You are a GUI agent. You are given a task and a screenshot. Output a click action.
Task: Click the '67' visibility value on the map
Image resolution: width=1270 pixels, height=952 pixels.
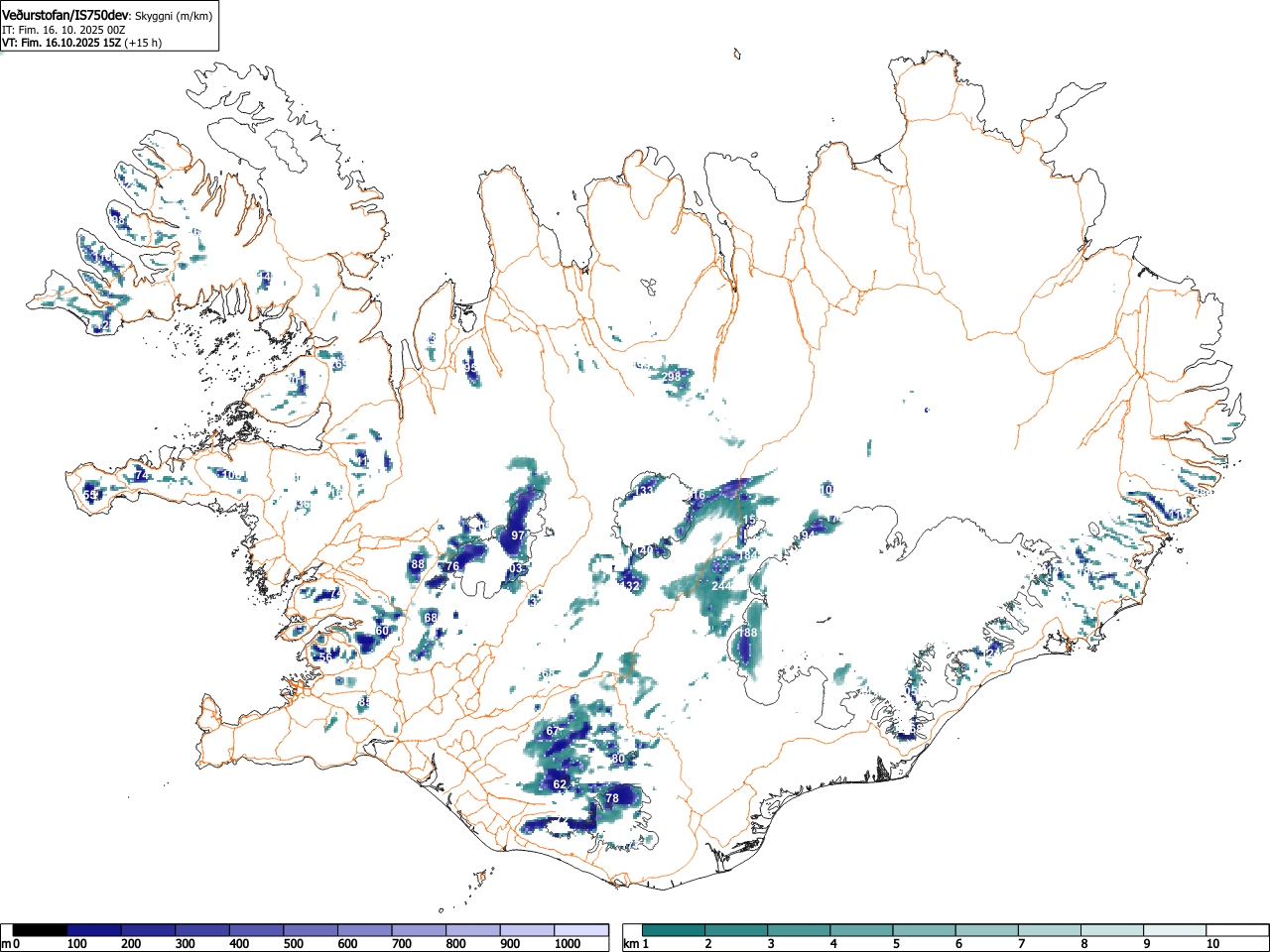click(553, 731)
